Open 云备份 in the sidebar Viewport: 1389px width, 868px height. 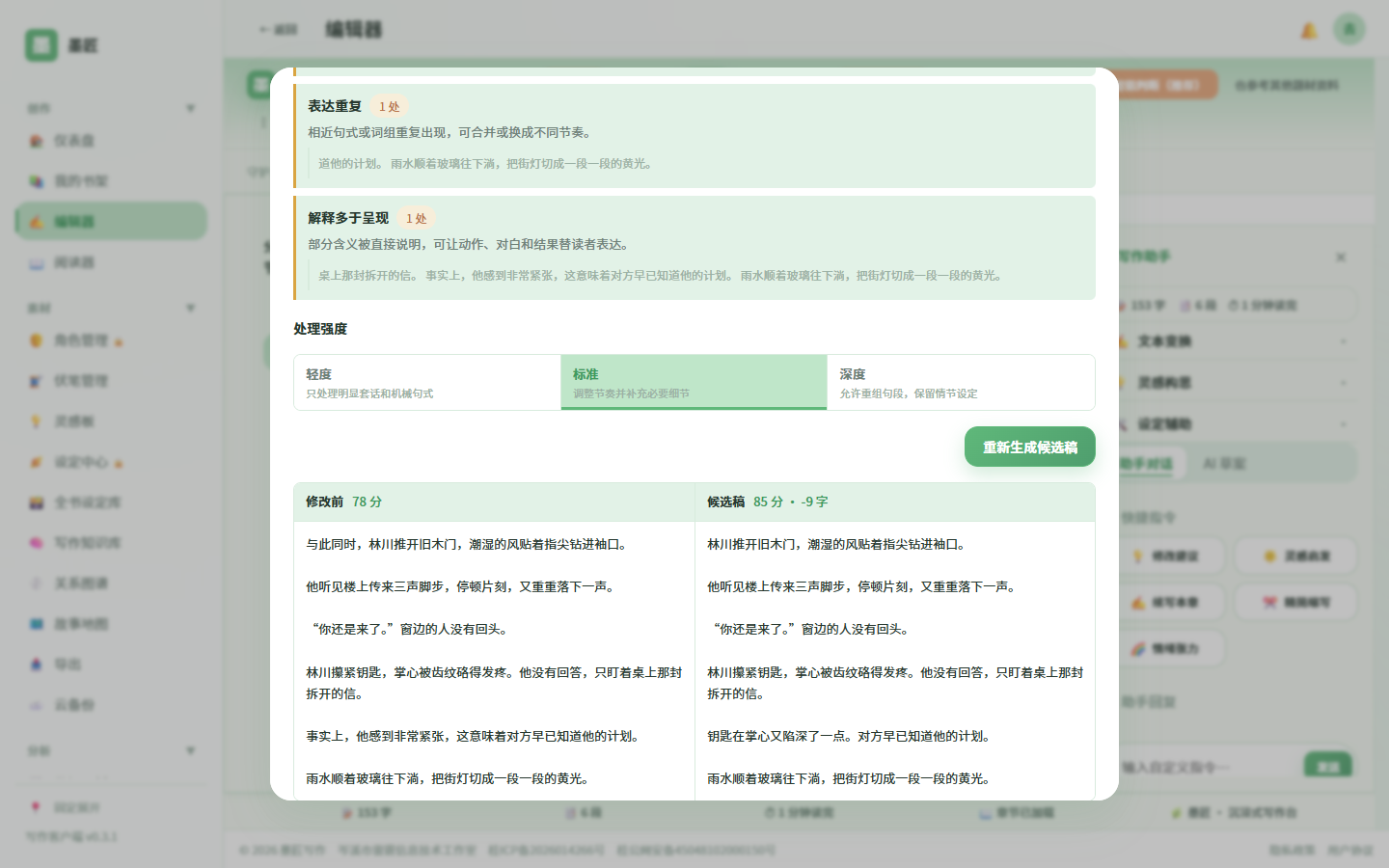111,705
